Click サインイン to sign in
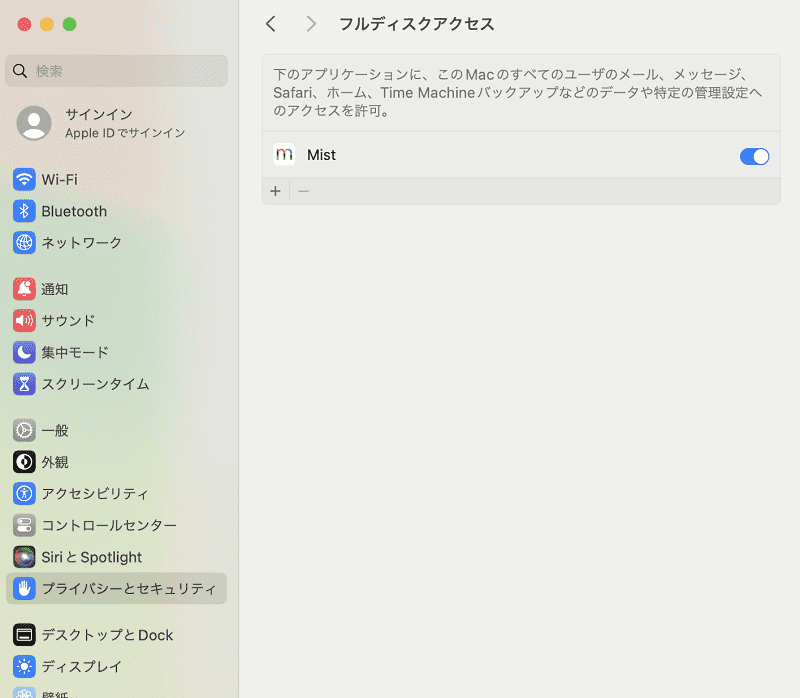 point(99,114)
